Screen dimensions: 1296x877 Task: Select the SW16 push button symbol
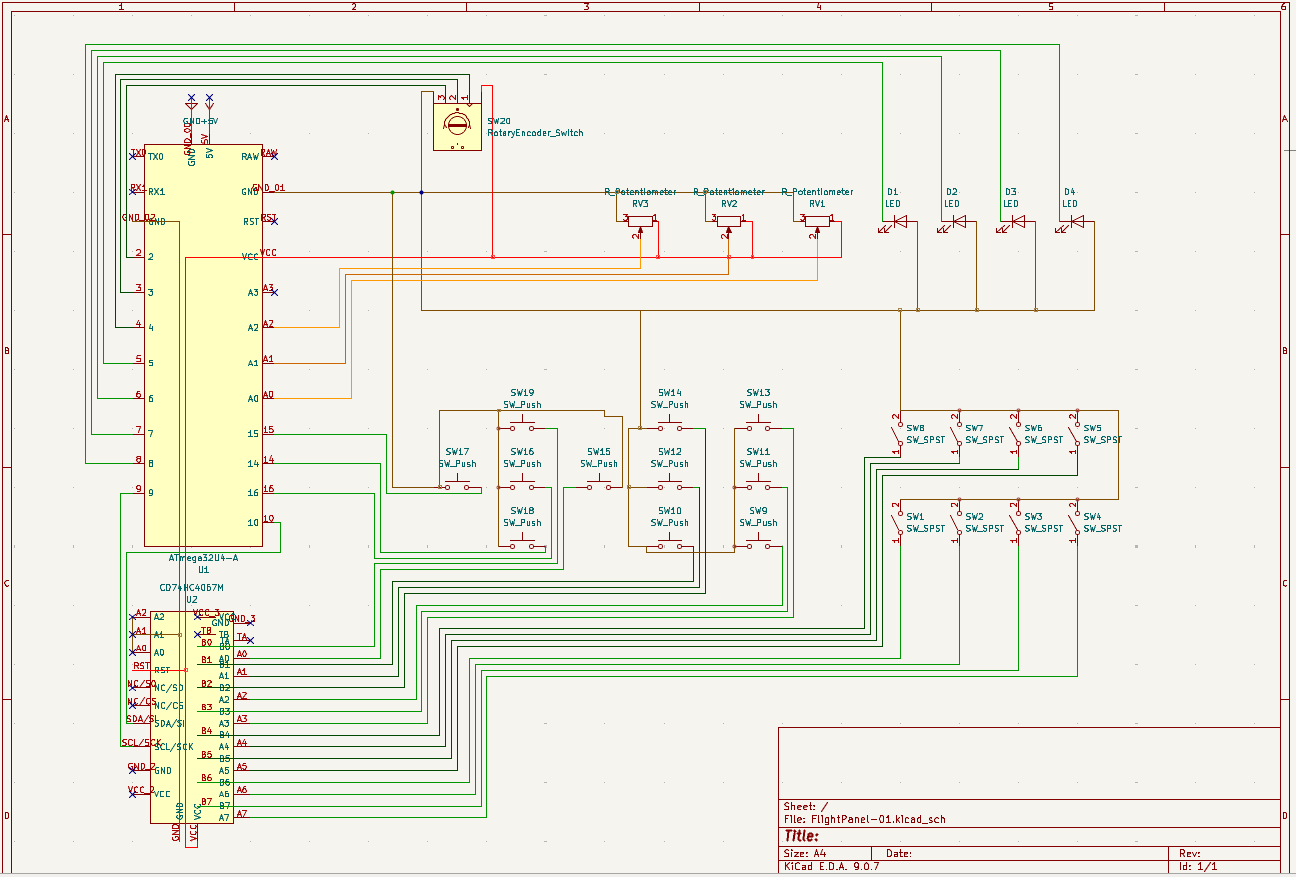pyautogui.click(x=522, y=484)
